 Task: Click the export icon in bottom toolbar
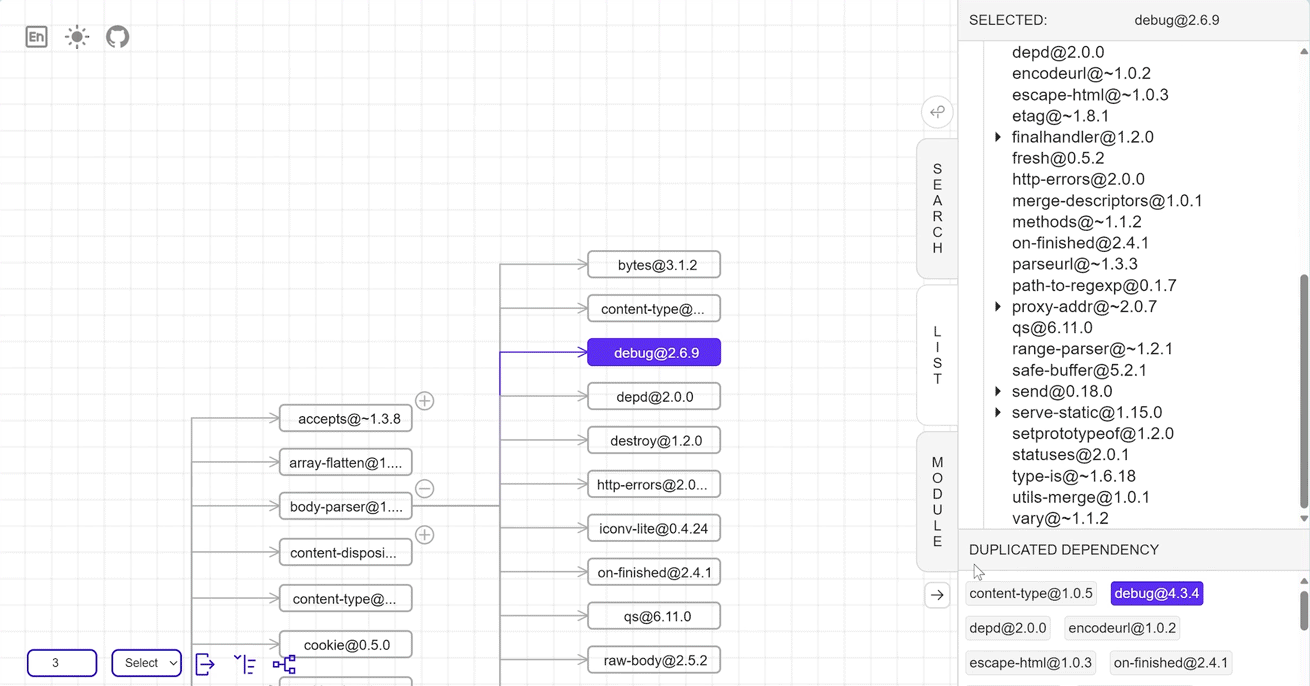205,664
